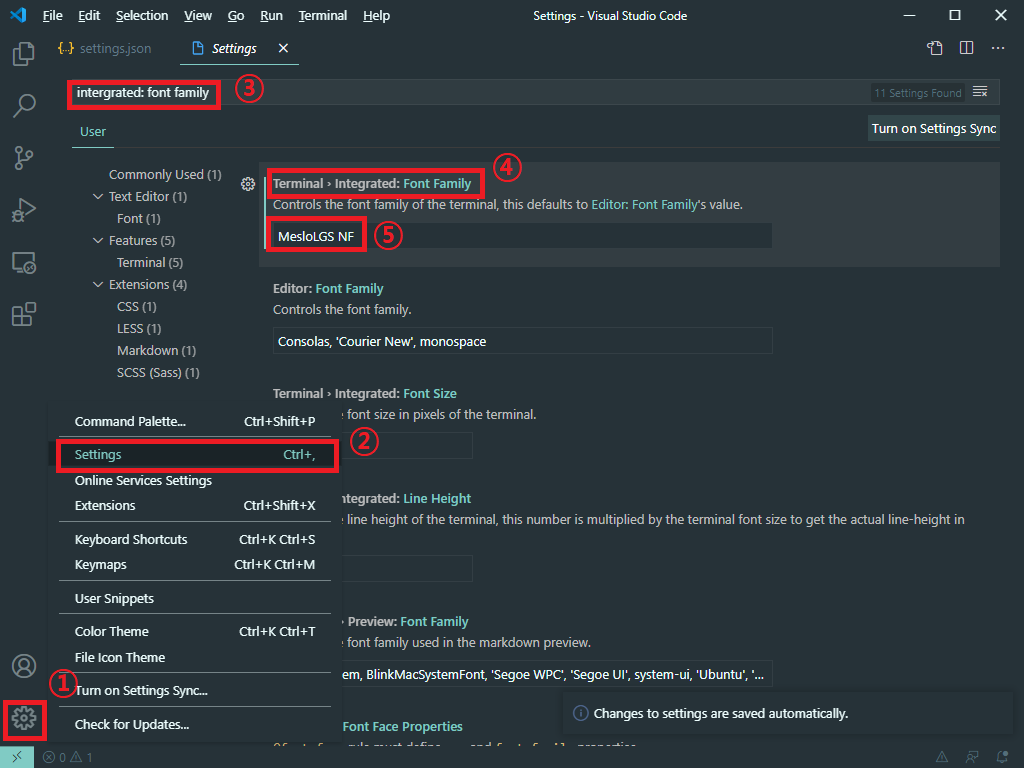
Task: Choose Turn on Settings Sync... menu entry
Action: click(195, 691)
